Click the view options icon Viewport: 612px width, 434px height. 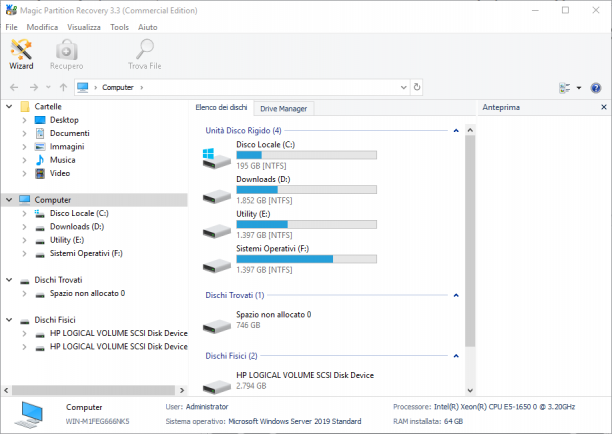(564, 88)
